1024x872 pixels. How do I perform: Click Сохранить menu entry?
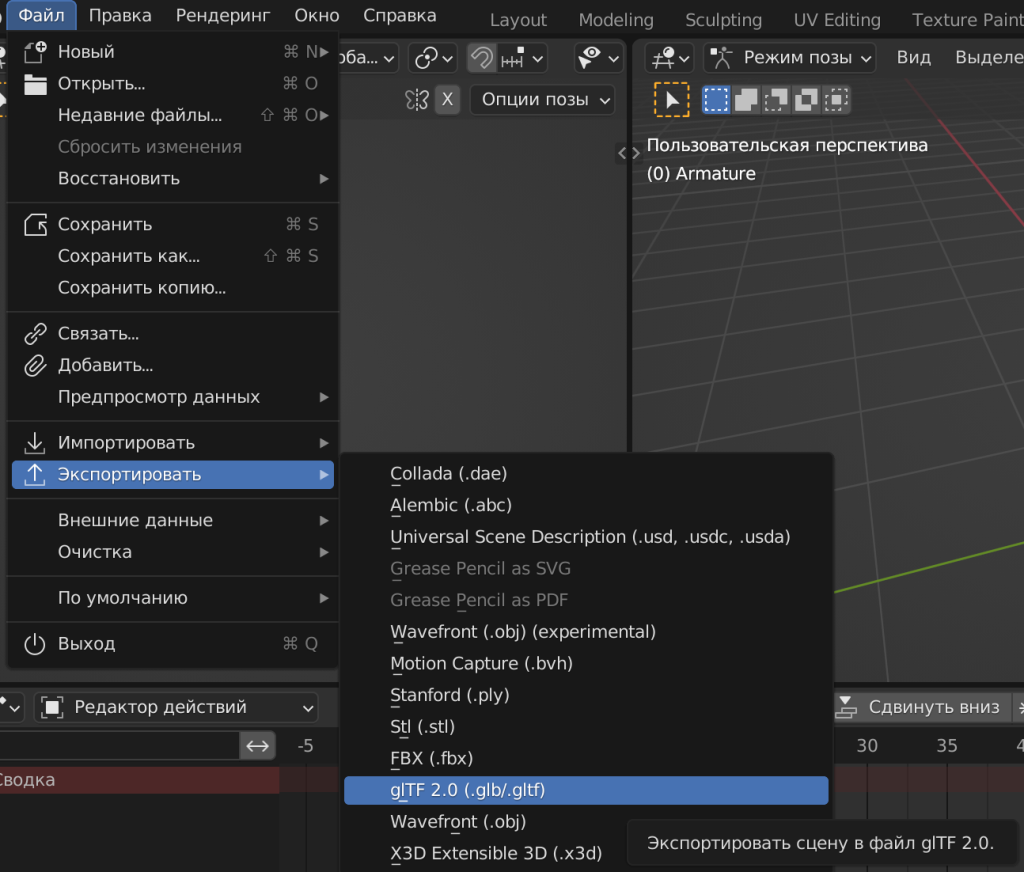pyautogui.click(x=173, y=224)
